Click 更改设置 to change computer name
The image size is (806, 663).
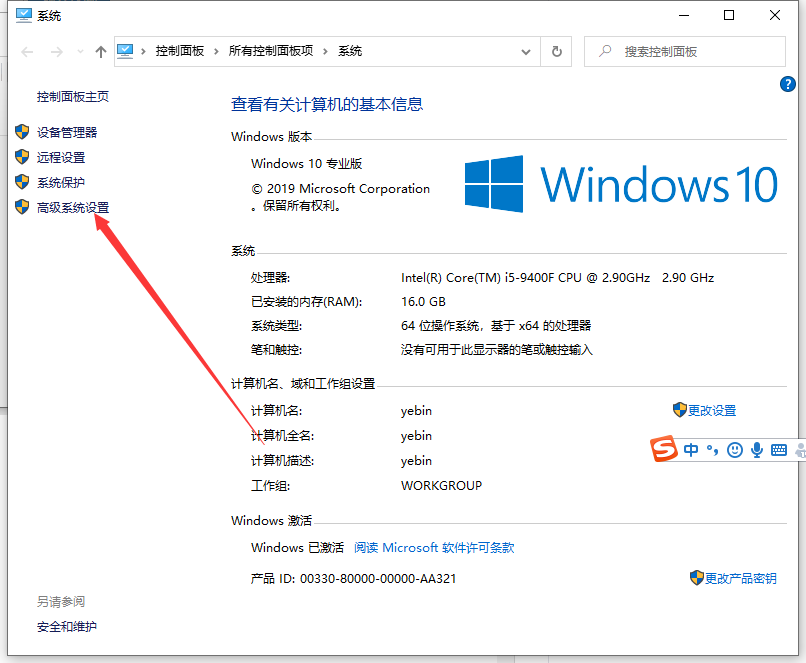coord(712,411)
